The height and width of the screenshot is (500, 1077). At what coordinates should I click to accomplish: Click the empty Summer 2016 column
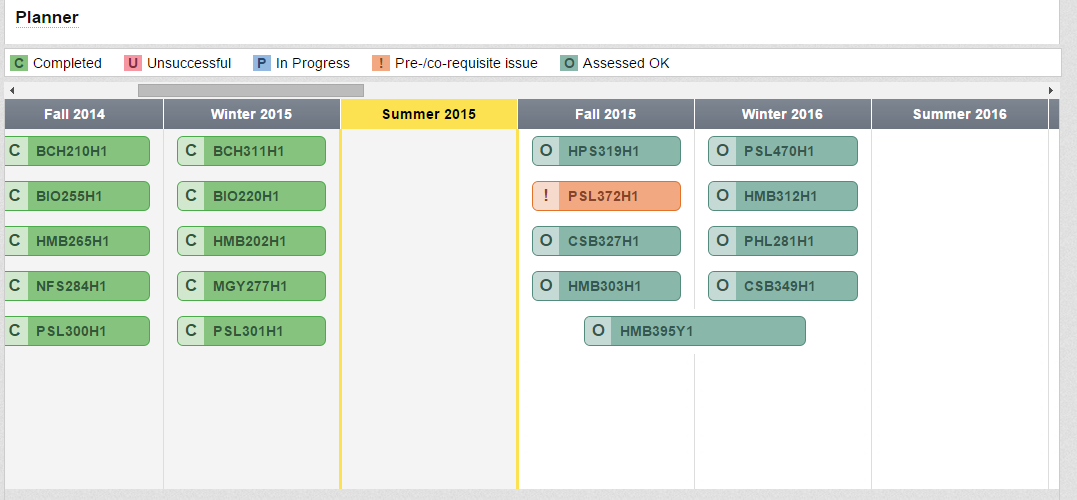[959, 300]
